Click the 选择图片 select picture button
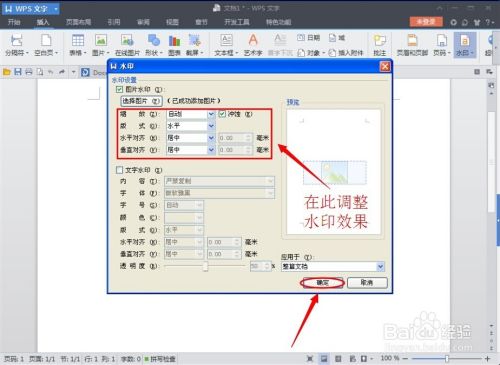This screenshot has height=365, width=500. (141, 101)
